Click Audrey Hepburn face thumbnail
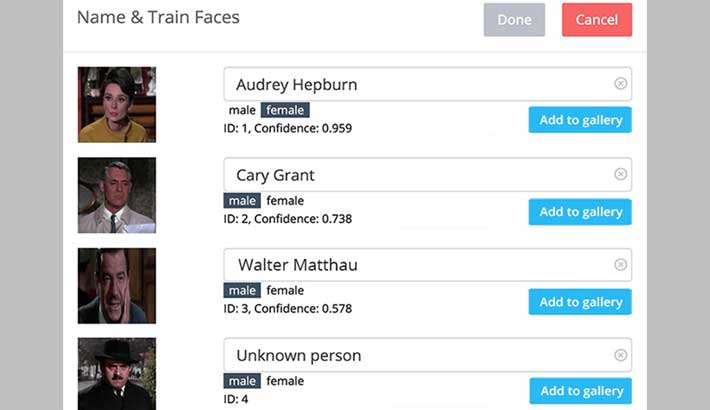Screen dimensions: 710x410 click(117, 105)
